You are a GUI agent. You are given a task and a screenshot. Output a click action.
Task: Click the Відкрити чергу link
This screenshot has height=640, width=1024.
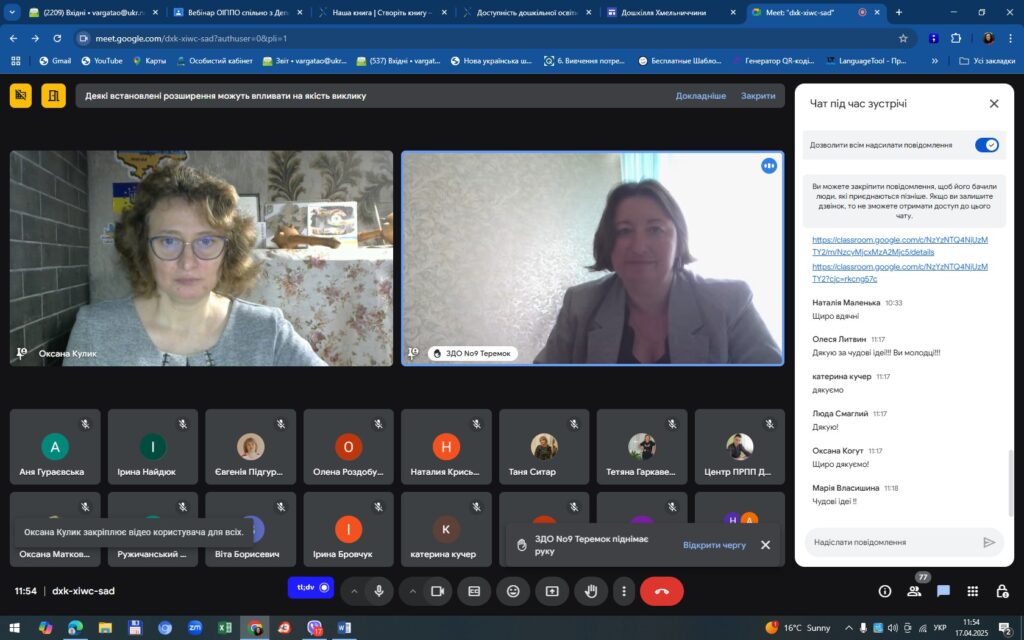(x=714, y=545)
